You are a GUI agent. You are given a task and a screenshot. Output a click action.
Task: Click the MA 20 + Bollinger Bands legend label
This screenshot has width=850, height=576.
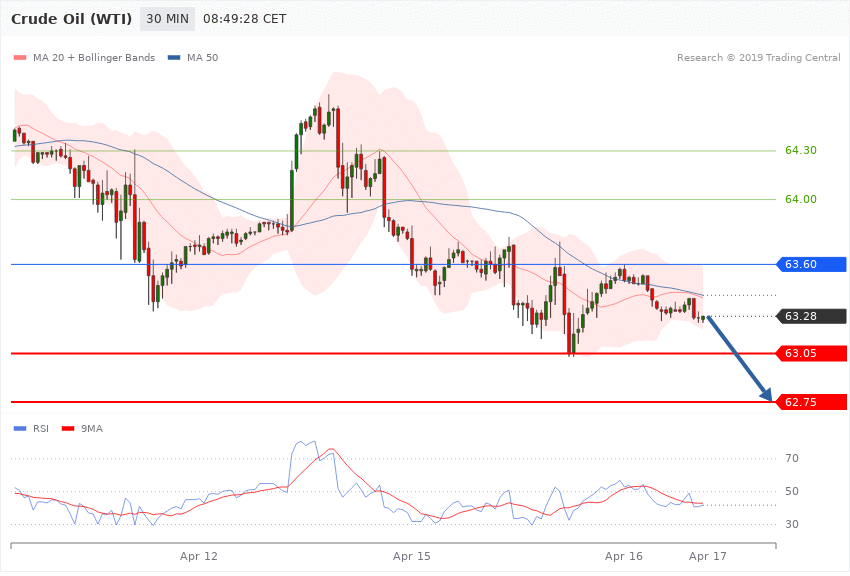point(94,57)
